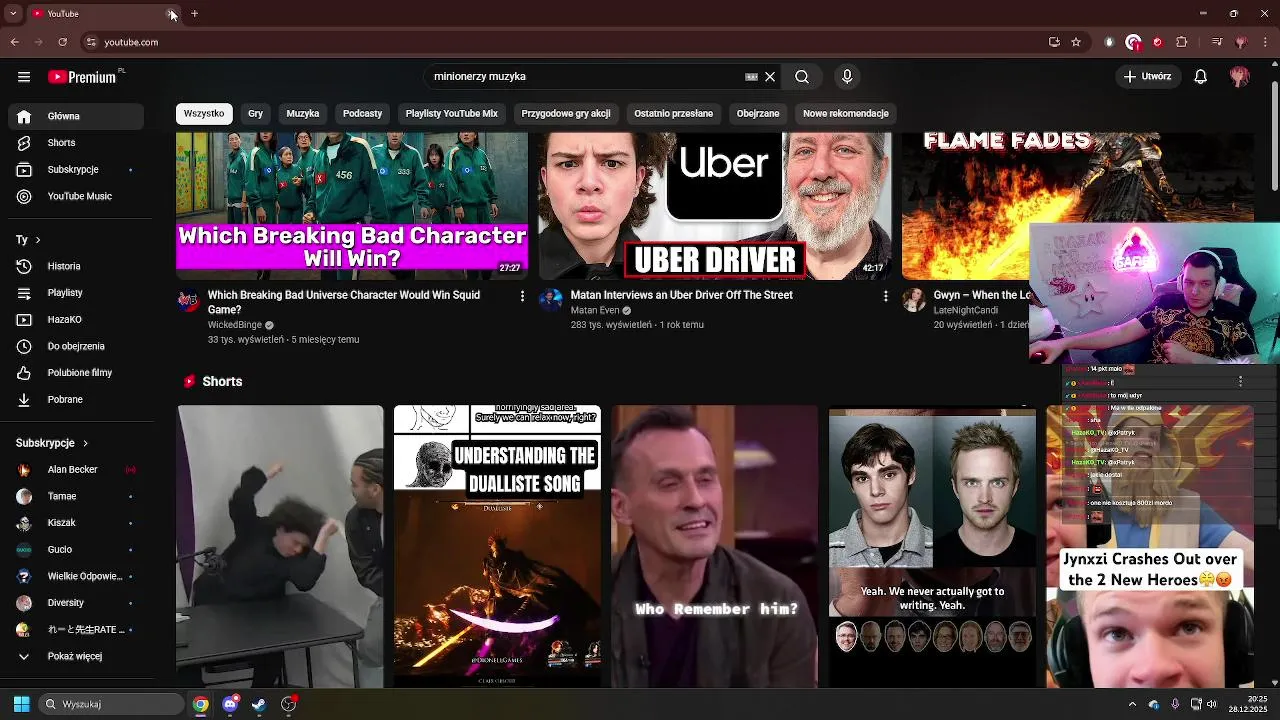Click the Utwórz create button

click(1147, 77)
